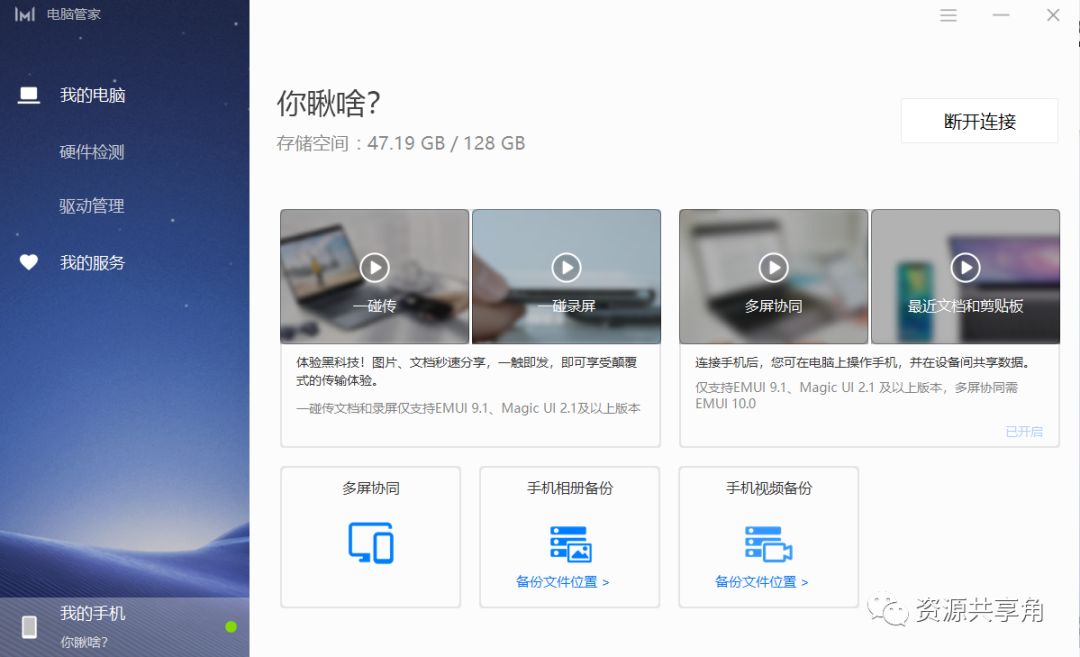Image resolution: width=1080 pixels, height=657 pixels.
Task: Click the 仅支持EMUI 9.1 compatibility note
Action: point(856,395)
